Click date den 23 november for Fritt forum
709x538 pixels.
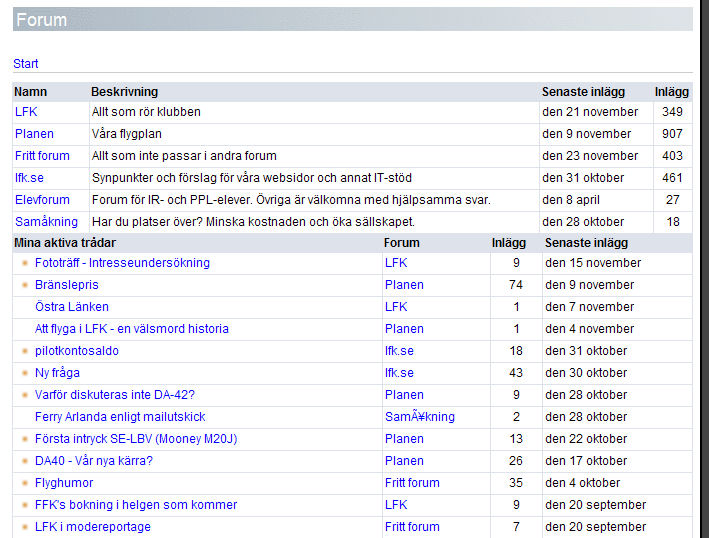[590, 156]
